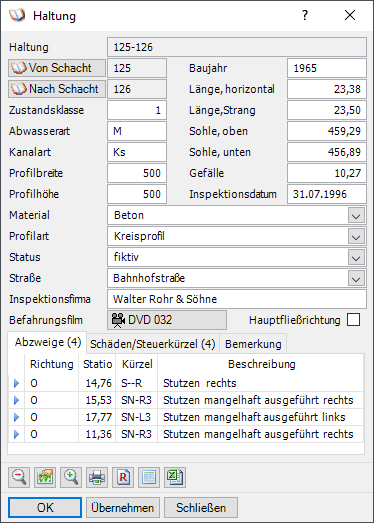Click station value 11,36
374x523 pixels.
click(x=98, y=434)
